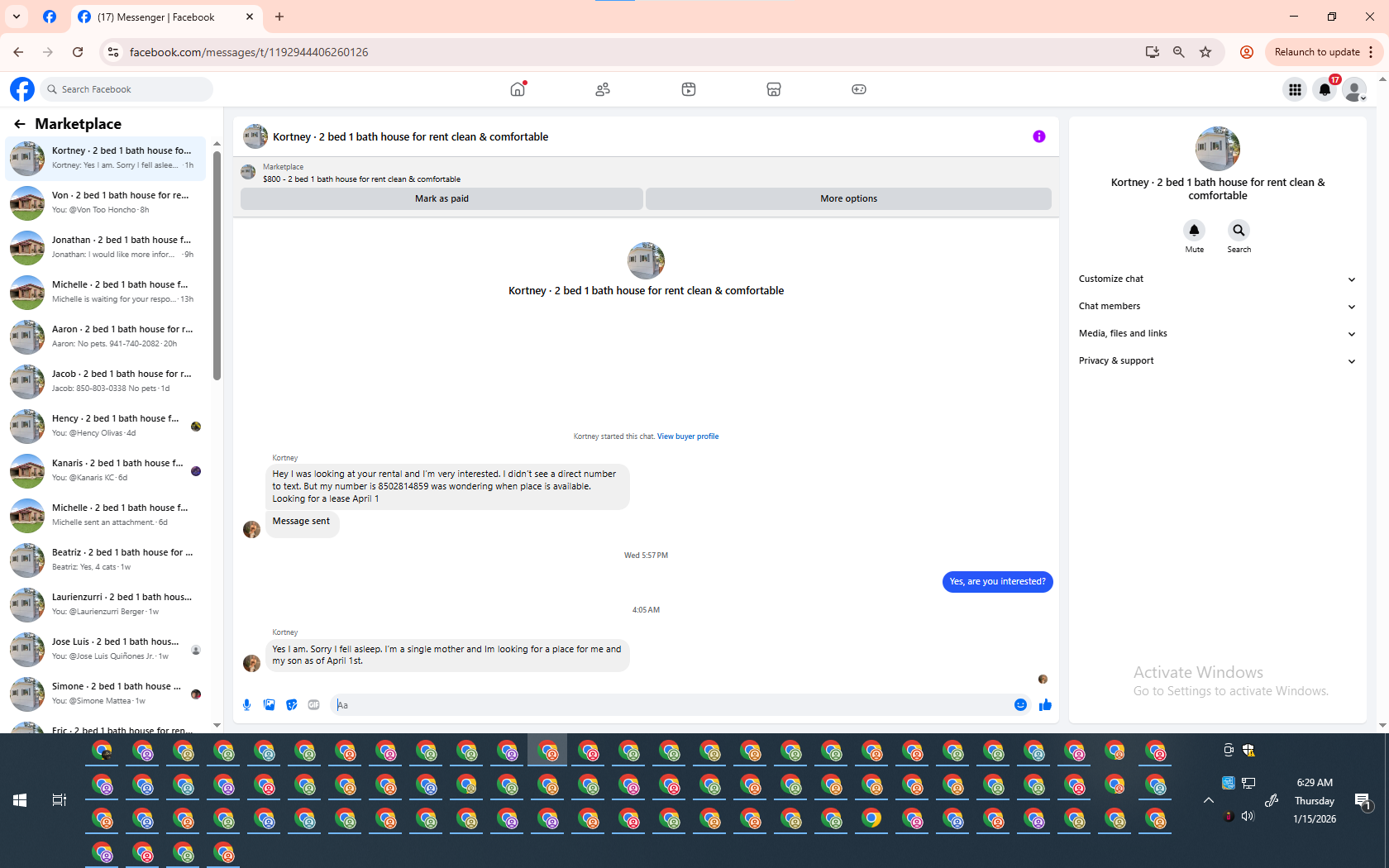Click the Aa message input box
Image resolution: width=1389 pixels, height=868 pixels.
(671, 705)
